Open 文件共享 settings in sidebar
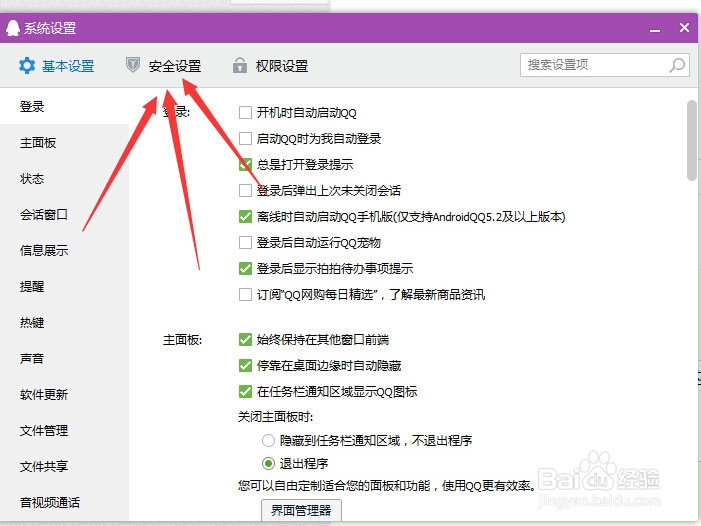The width and height of the screenshot is (701, 526). (x=64, y=467)
